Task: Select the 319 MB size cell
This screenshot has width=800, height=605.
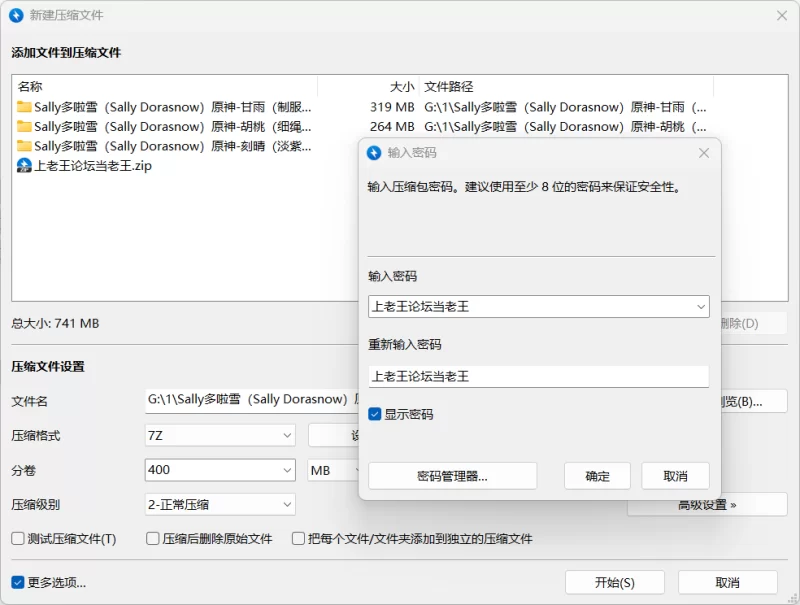Action: 392,107
